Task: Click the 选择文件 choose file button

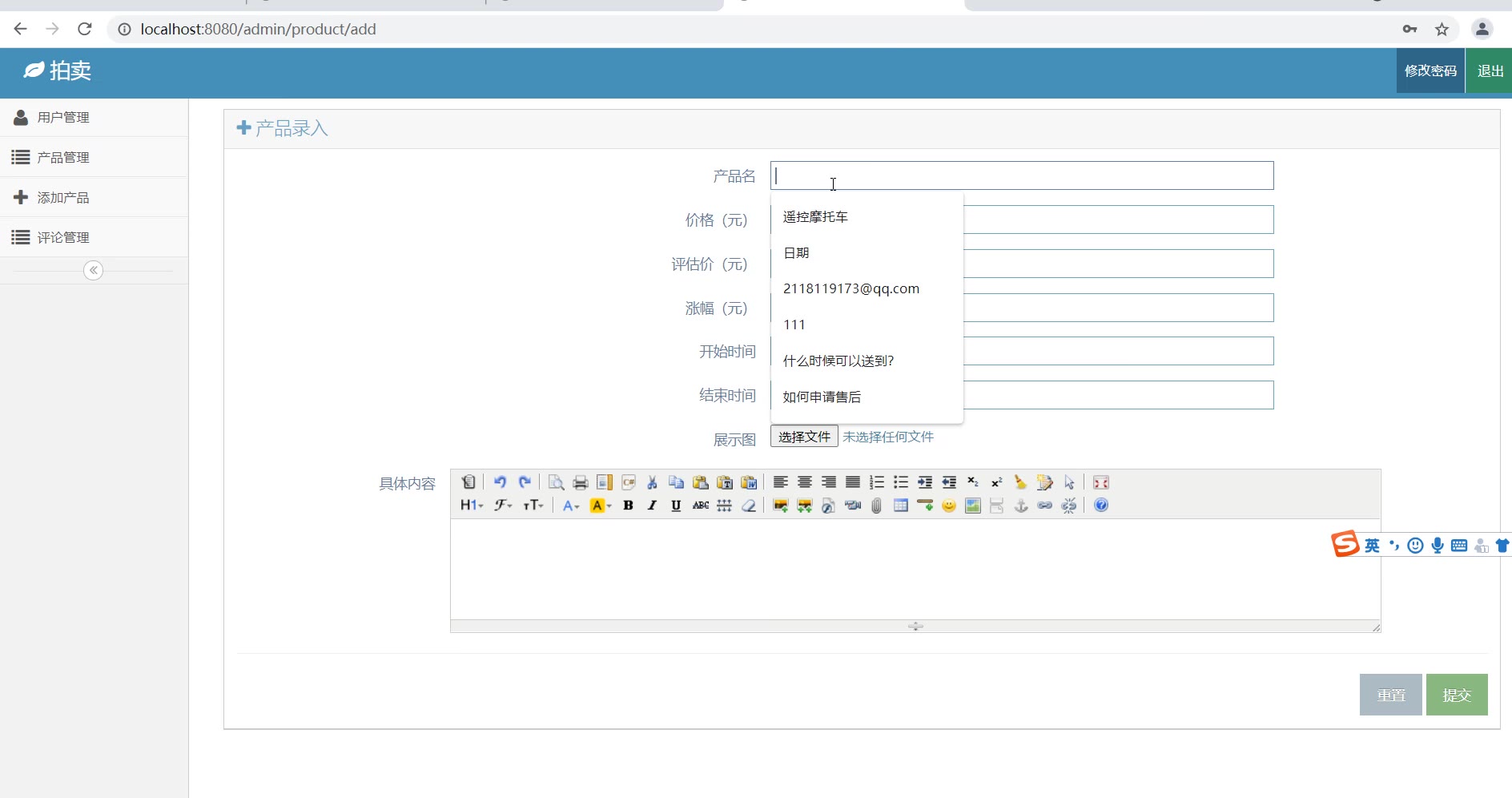Action: coord(804,437)
